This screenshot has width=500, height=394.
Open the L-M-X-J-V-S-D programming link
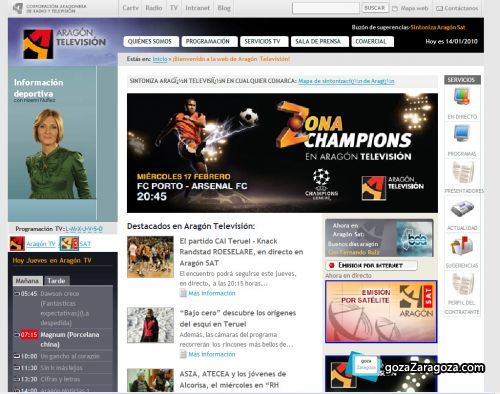point(84,229)
